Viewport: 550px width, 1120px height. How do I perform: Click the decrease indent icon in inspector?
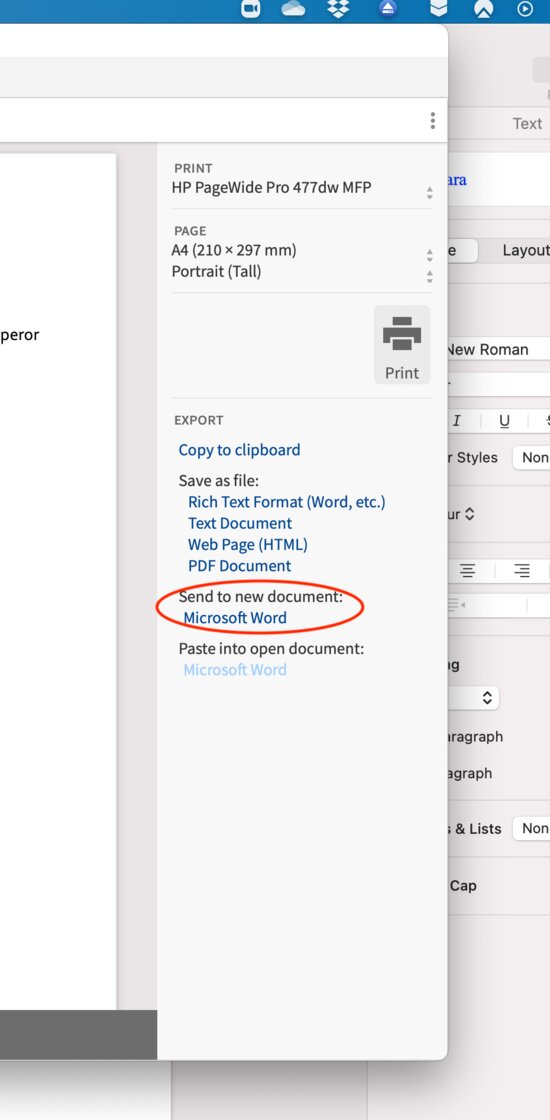click(456, 606)
